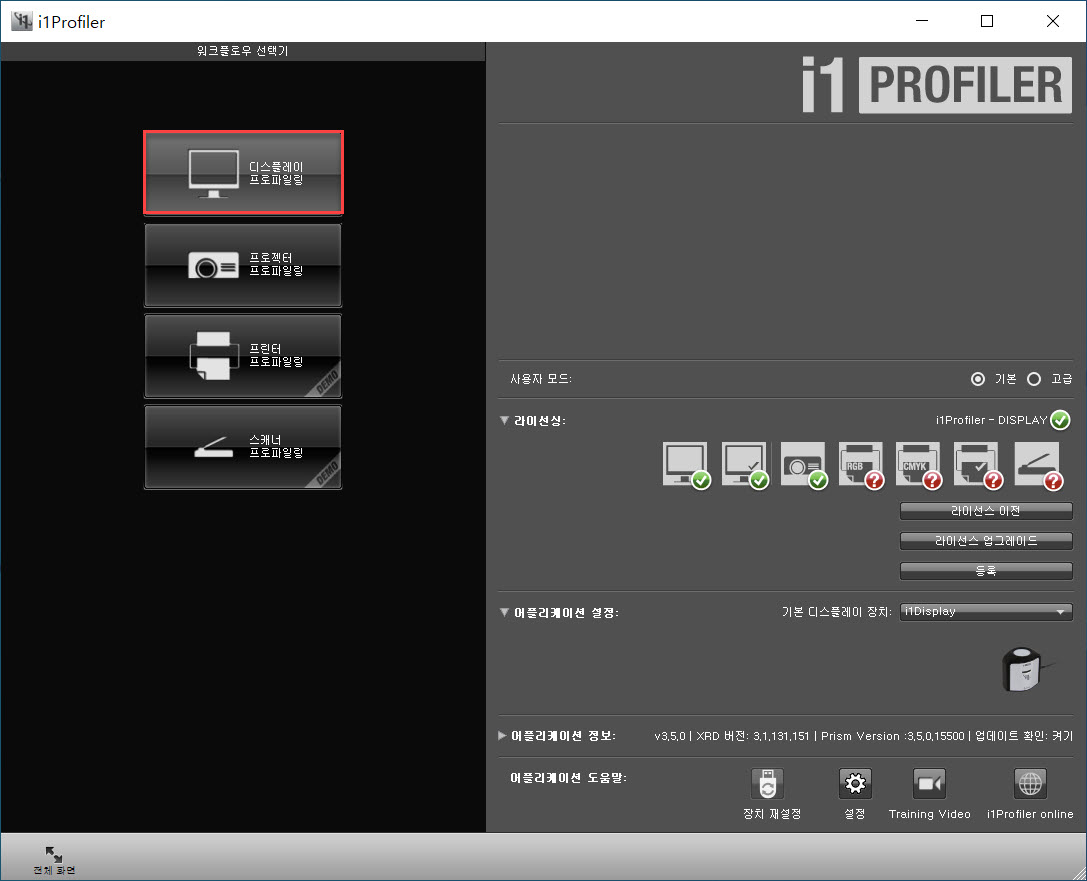This screenshot has height=881, width=1087.
Task: Click the 업데이트 확인: 켜기 text
Action: coord(1024,736)
